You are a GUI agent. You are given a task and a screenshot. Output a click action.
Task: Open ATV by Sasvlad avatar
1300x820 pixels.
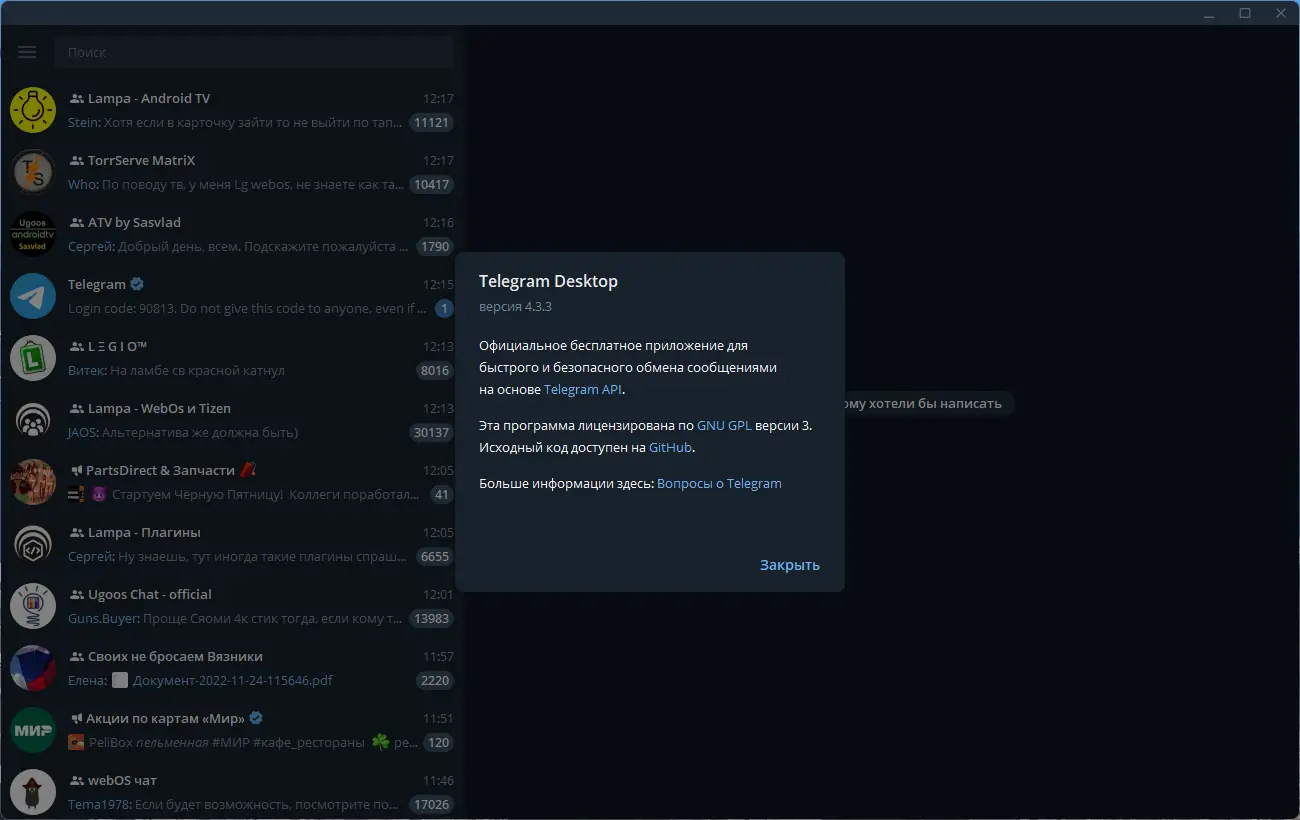(x=33, y=234)
